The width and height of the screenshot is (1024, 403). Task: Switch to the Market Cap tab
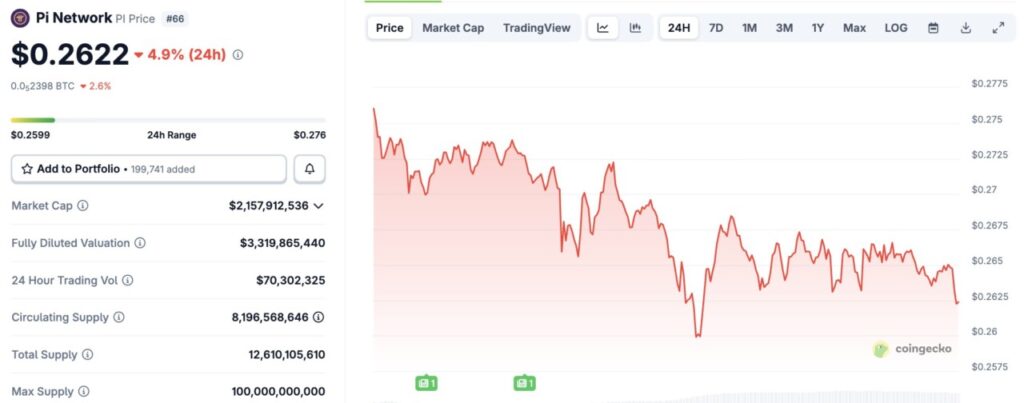pyautogui.click(x=453, y=28)
